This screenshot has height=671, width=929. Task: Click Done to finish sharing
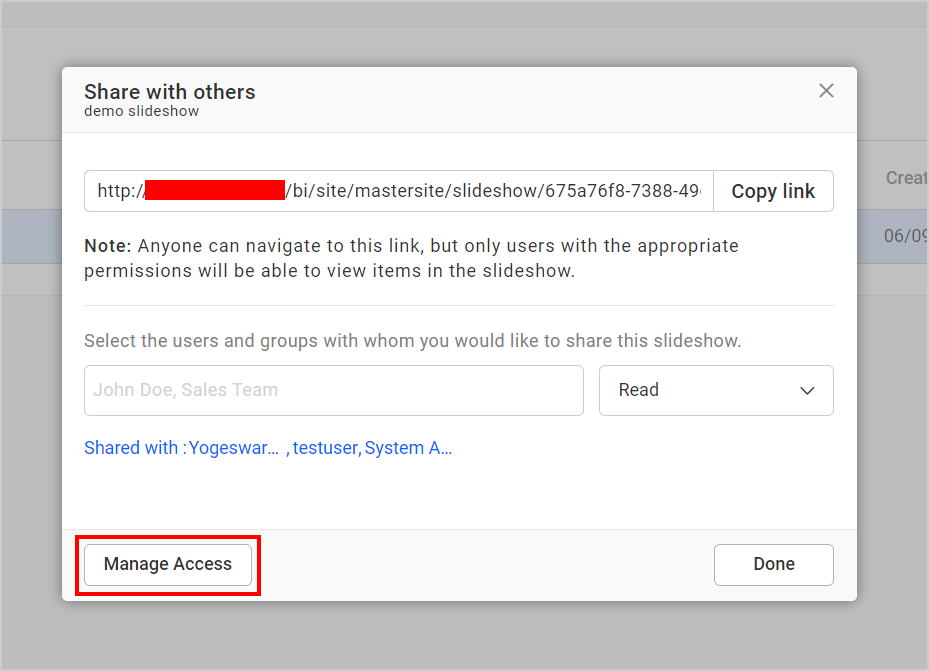773,564
